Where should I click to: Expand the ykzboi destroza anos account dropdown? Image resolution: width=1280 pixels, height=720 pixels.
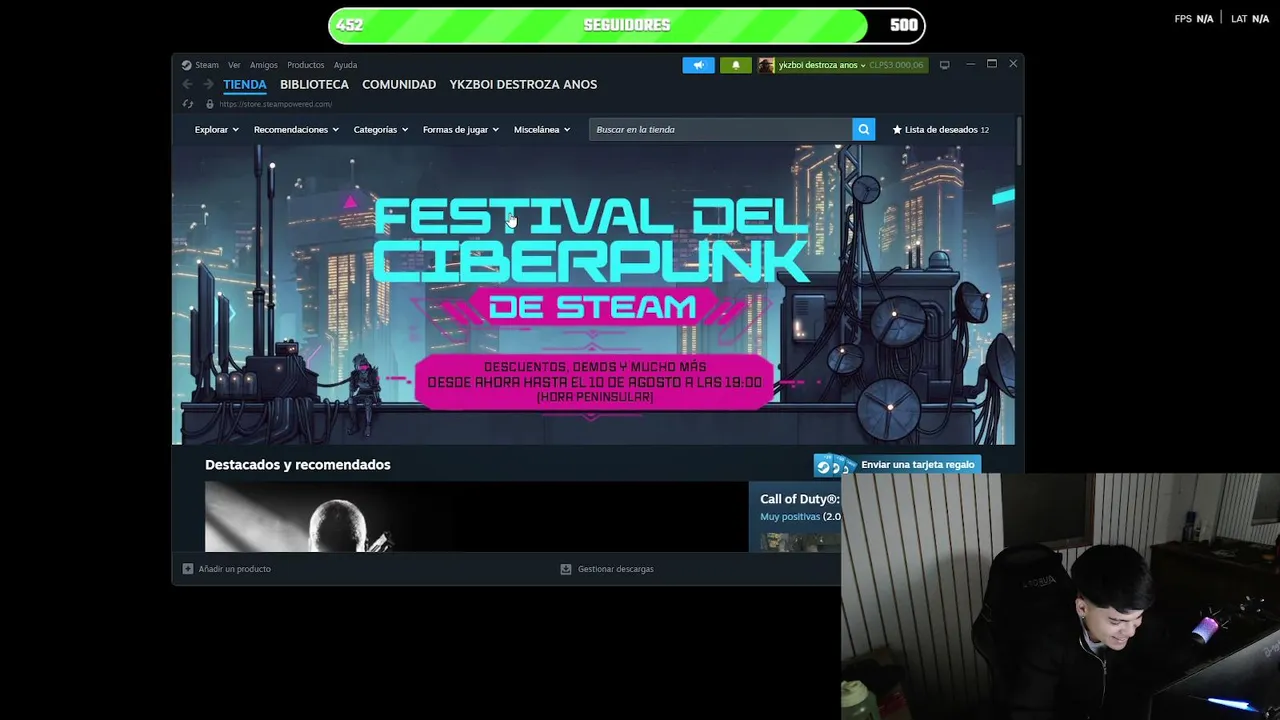(x=821, y=65)
